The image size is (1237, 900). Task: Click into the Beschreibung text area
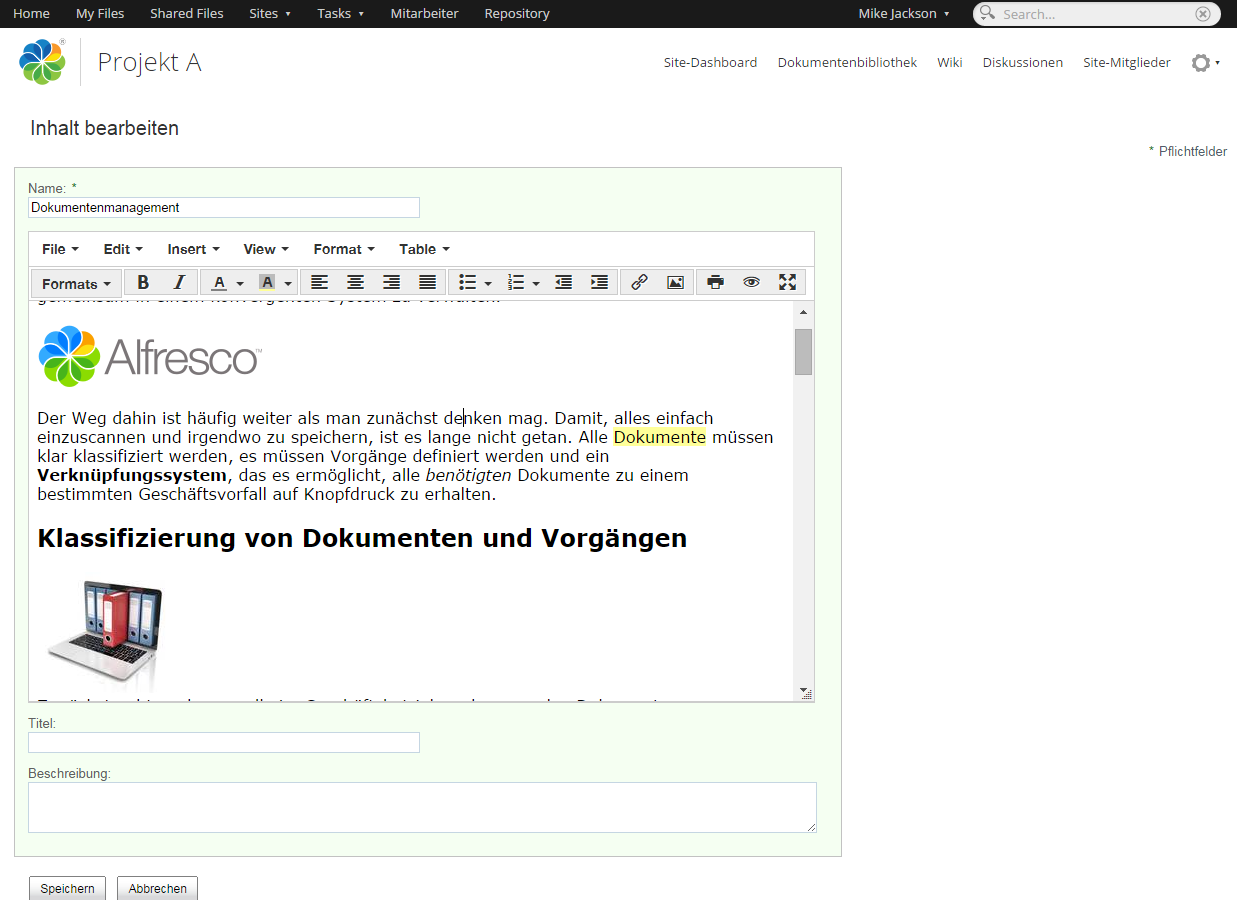[x=422, y=807]
